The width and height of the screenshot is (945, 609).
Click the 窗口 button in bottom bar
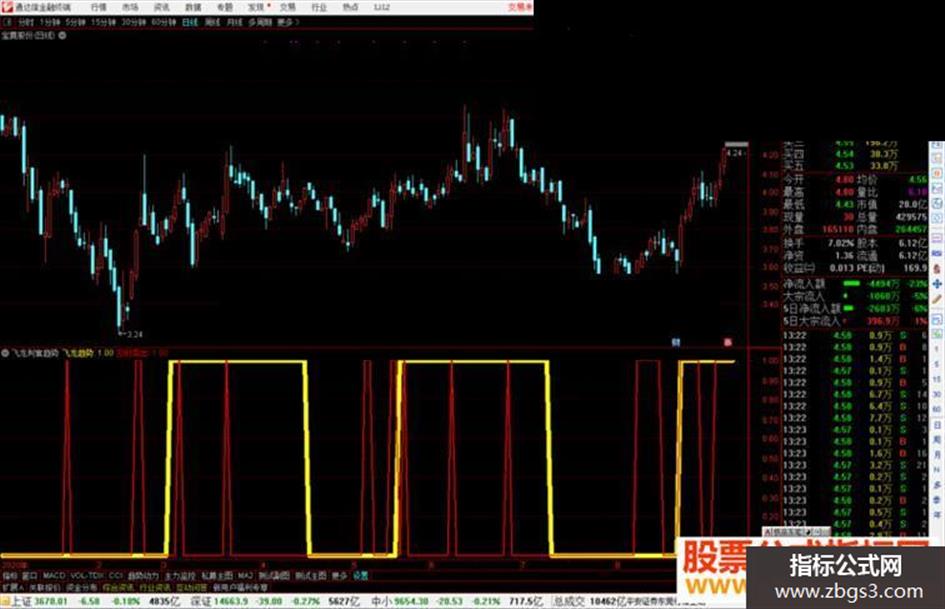(x=29, y=576)
